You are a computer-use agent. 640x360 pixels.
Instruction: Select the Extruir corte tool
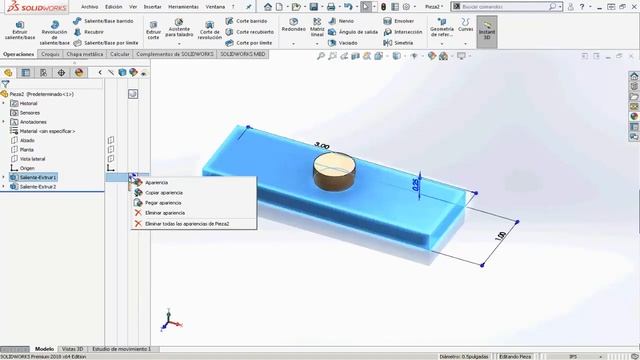tap(153, 31)
